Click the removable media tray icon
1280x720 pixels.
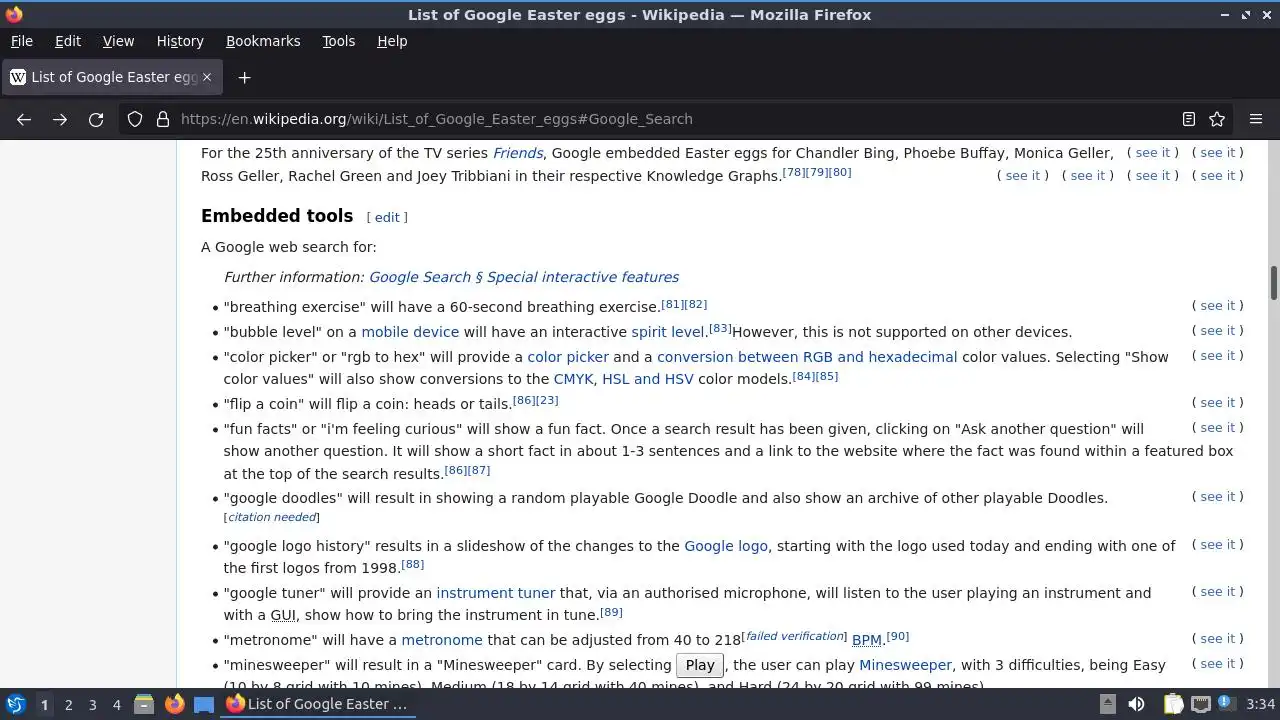[x=1108, y=704]
